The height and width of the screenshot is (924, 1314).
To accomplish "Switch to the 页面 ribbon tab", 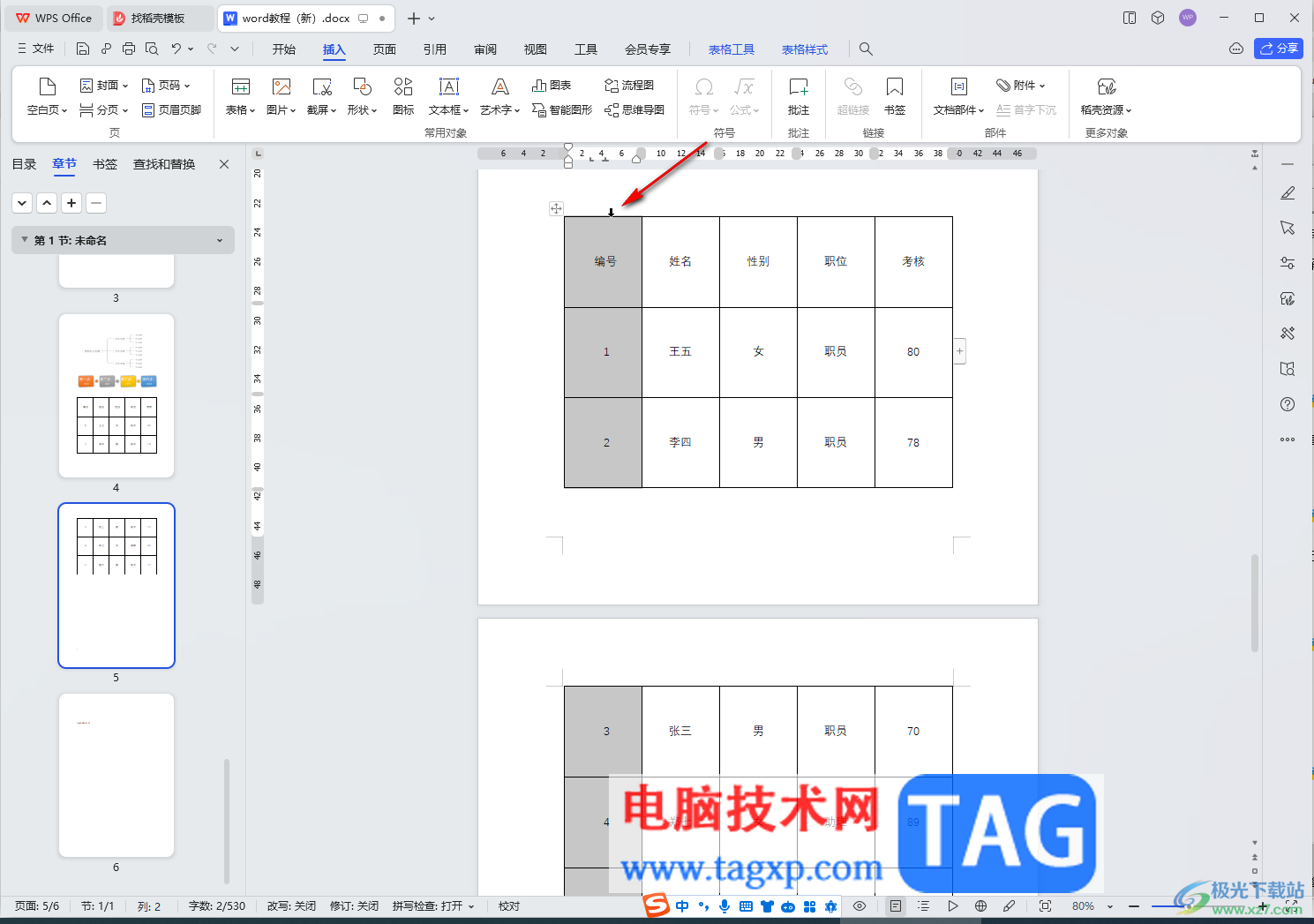I will 385,49.
